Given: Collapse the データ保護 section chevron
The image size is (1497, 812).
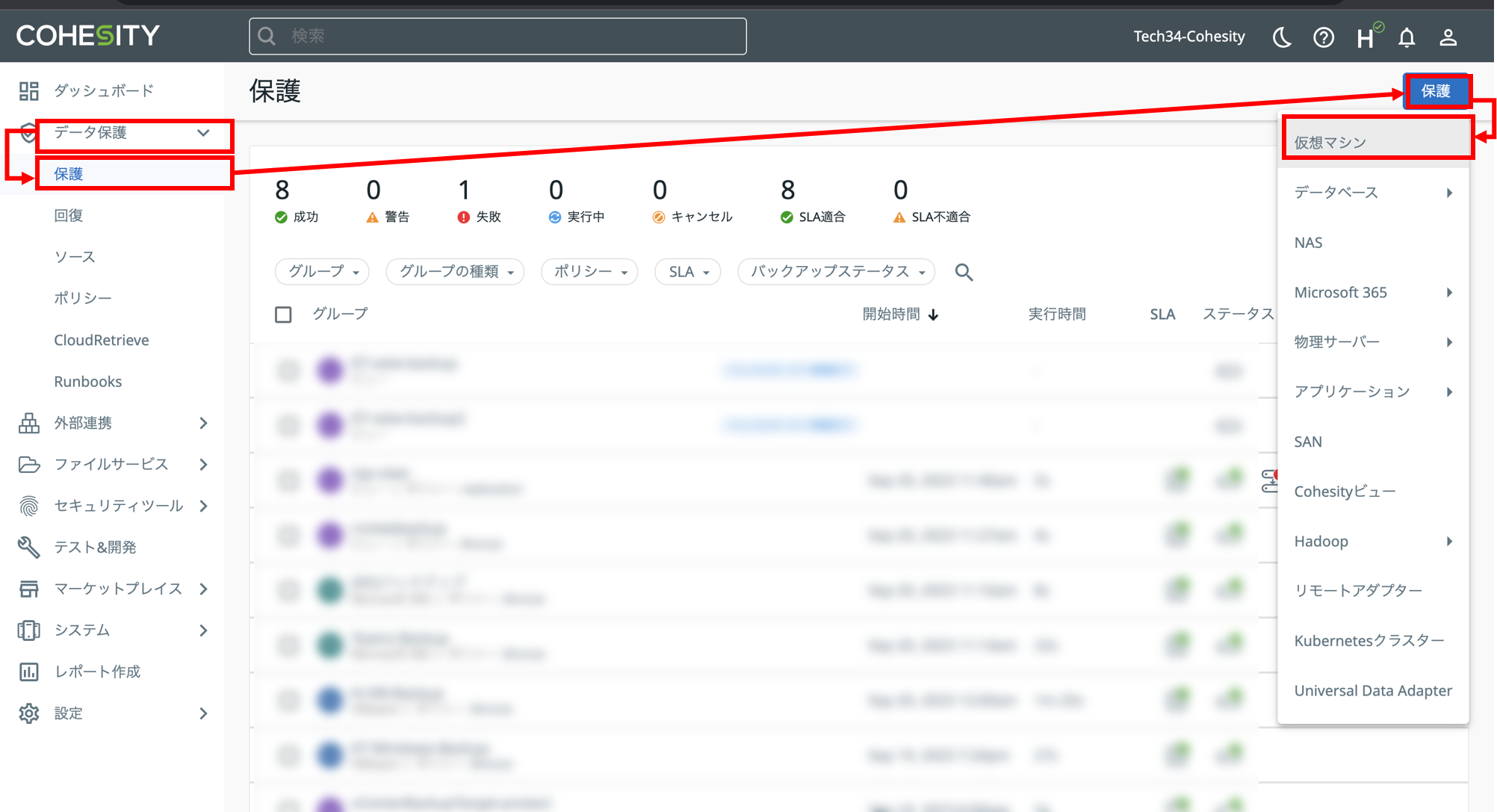Looking at the screenshot, I should click(x=203, y=133).
